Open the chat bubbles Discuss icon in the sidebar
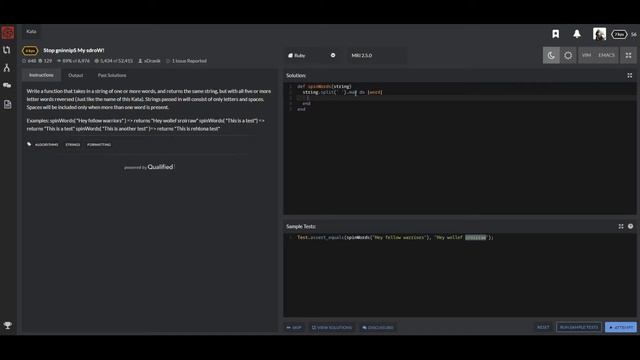640x360 pixels. (7, 86)
